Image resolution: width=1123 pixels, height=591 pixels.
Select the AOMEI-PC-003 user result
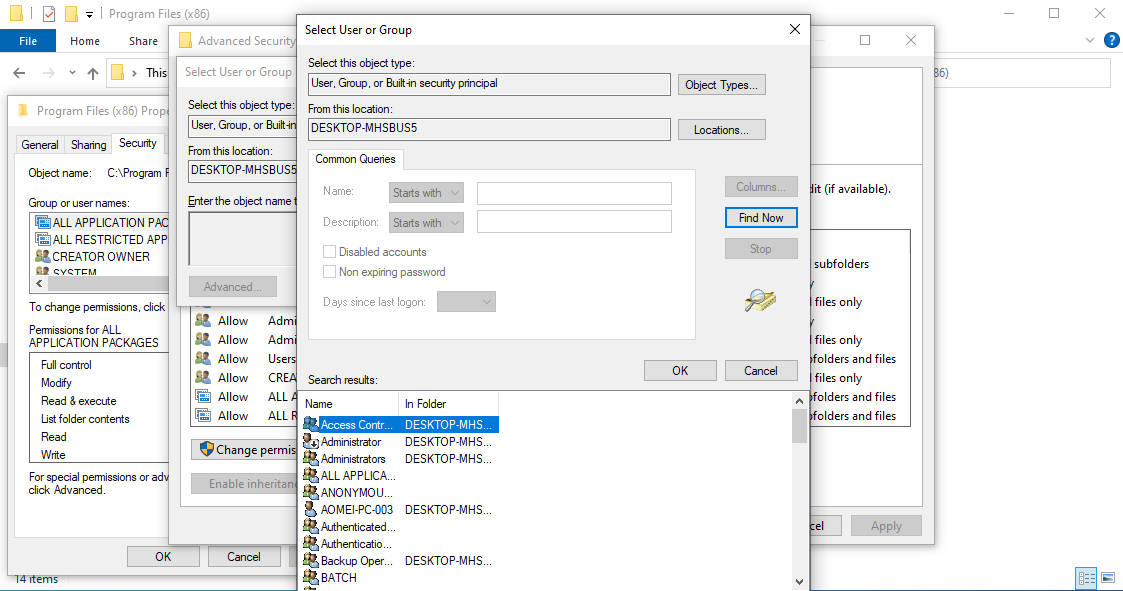click(400, 510)
